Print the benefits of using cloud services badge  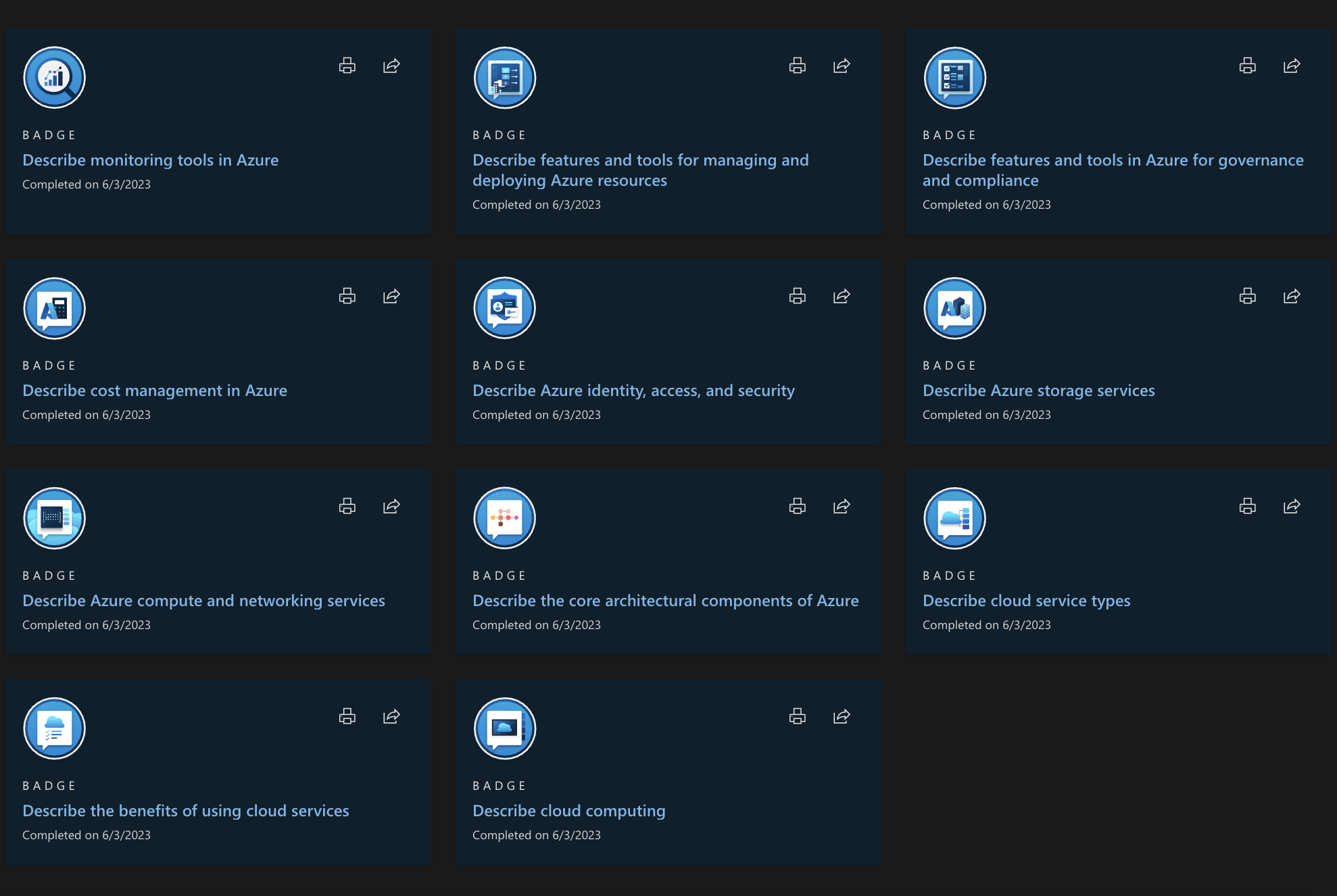[347, 716]
